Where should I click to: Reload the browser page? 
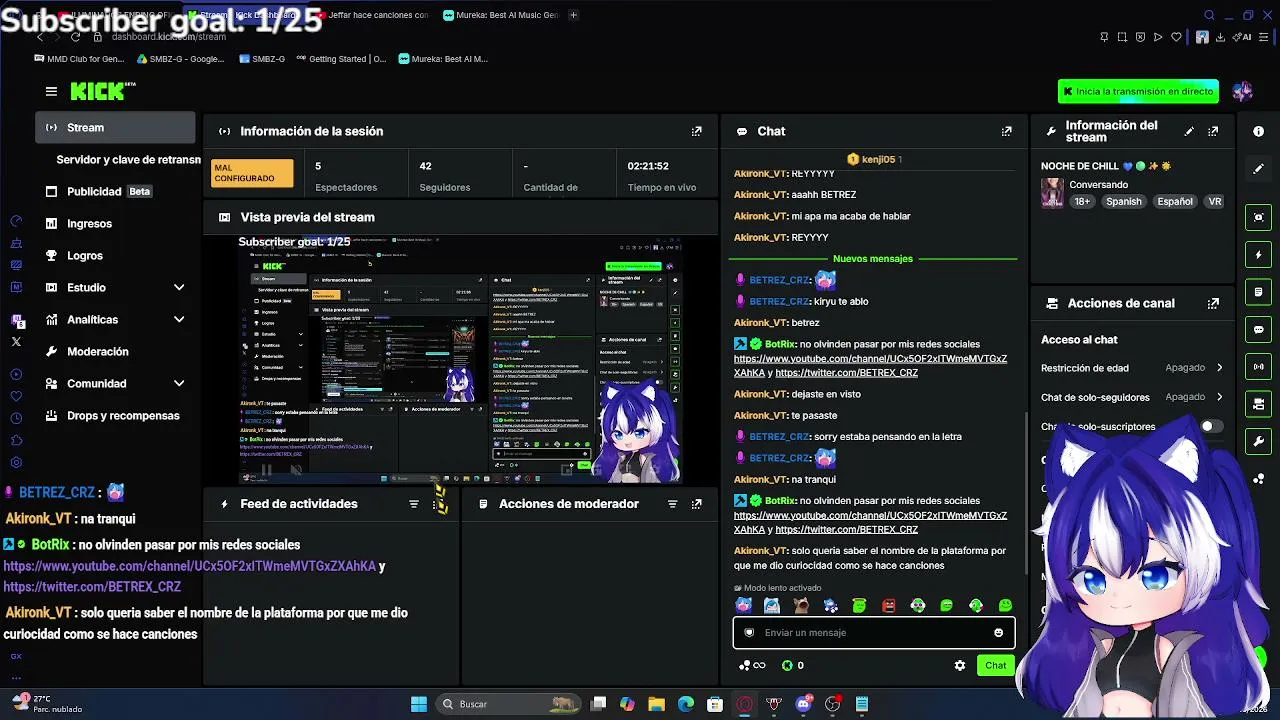click(x=75, y=37)
